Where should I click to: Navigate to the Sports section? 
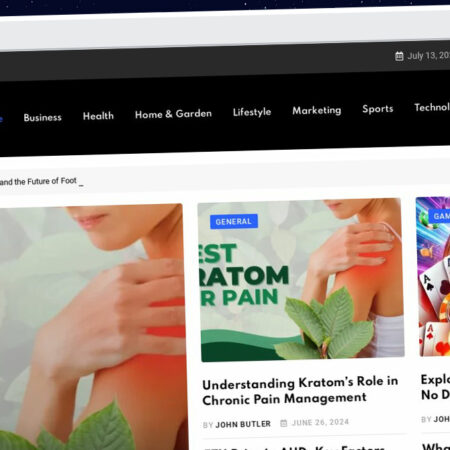tap(378, 109)
